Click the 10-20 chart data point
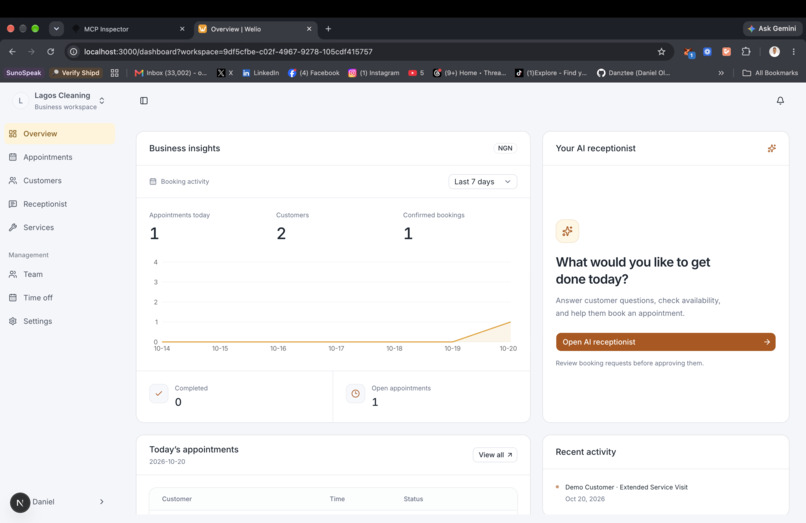 (510, 322)
